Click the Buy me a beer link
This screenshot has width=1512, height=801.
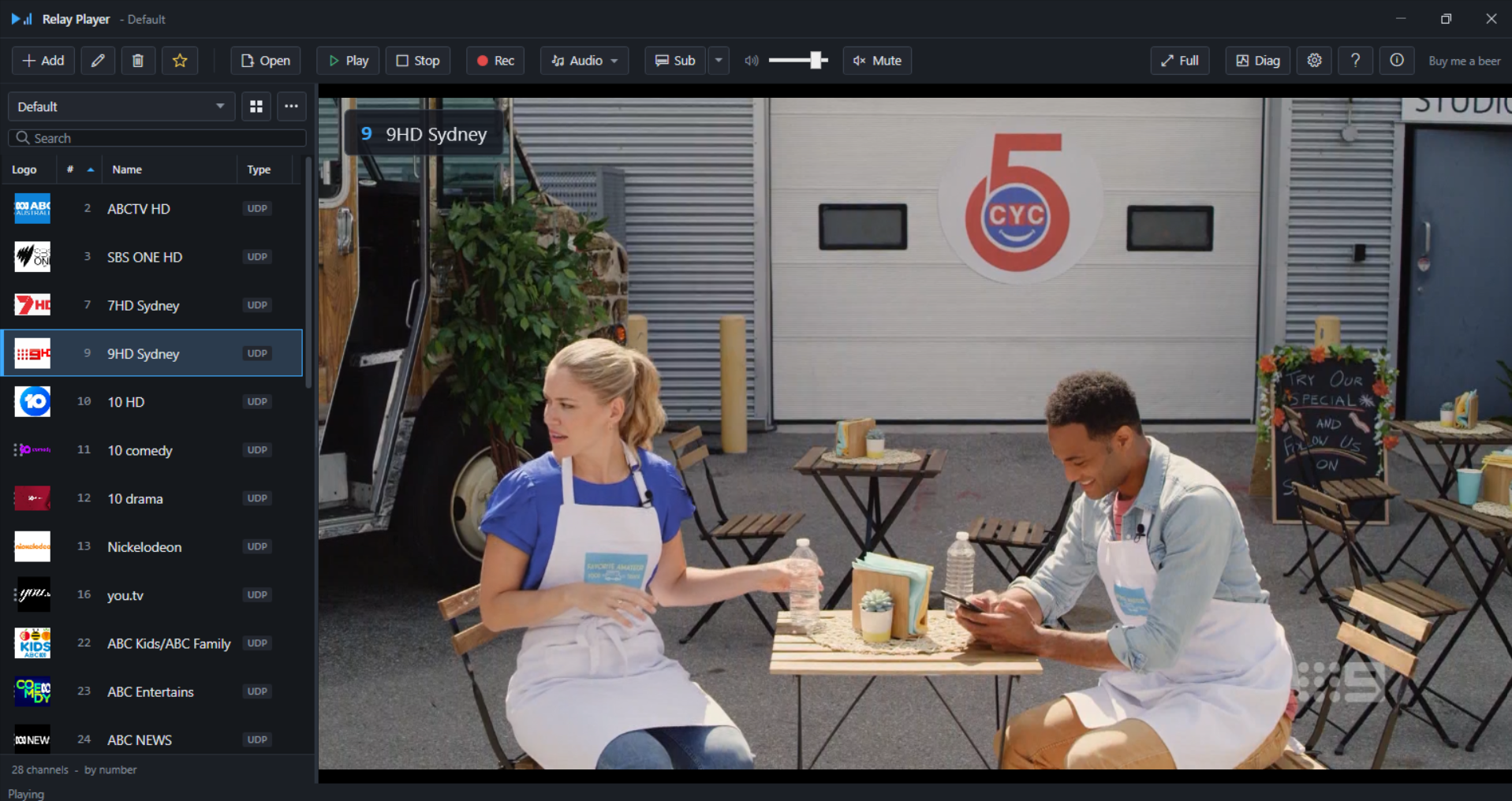(1465, 61)
